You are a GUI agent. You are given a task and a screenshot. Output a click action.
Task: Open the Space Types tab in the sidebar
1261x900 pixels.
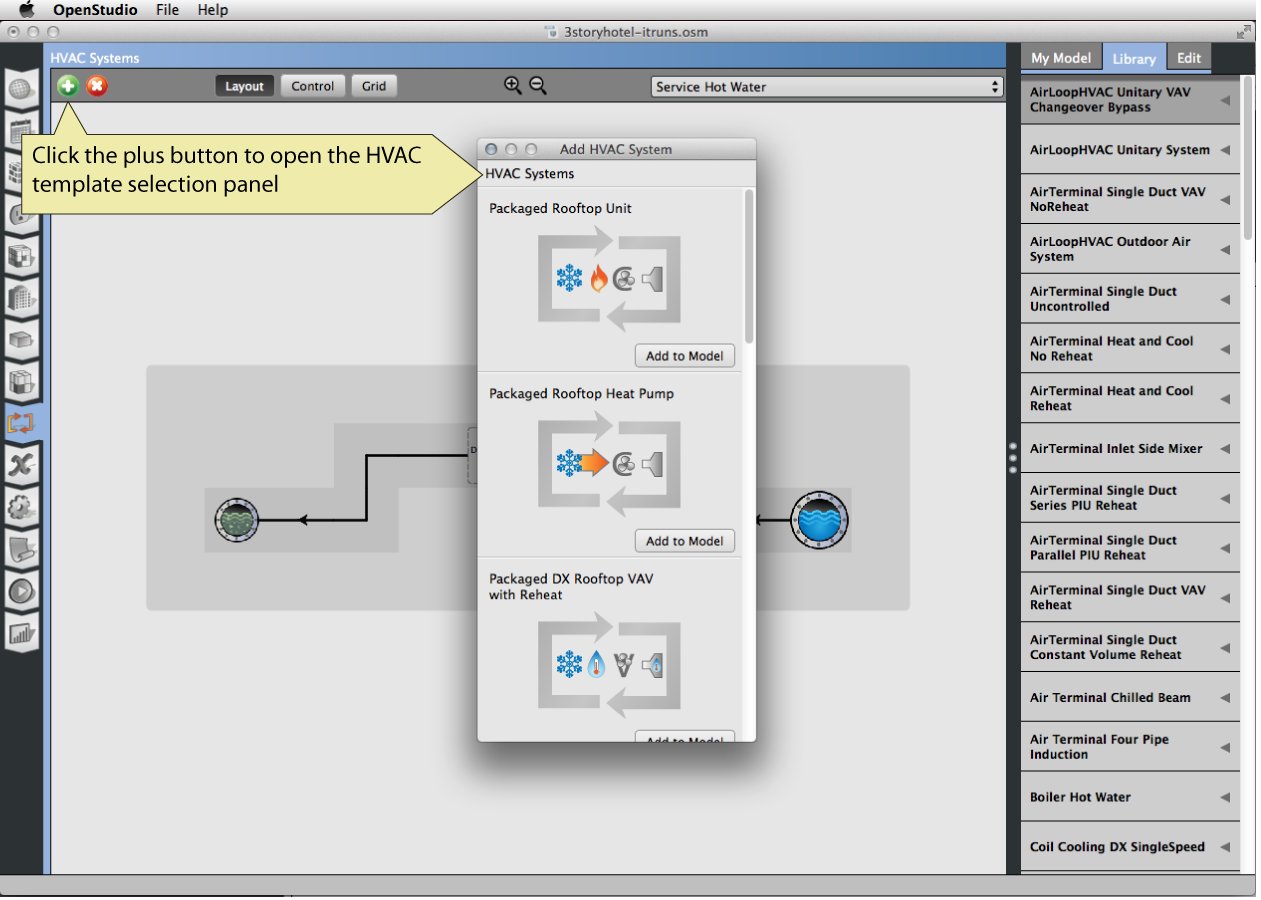[22, 256]
